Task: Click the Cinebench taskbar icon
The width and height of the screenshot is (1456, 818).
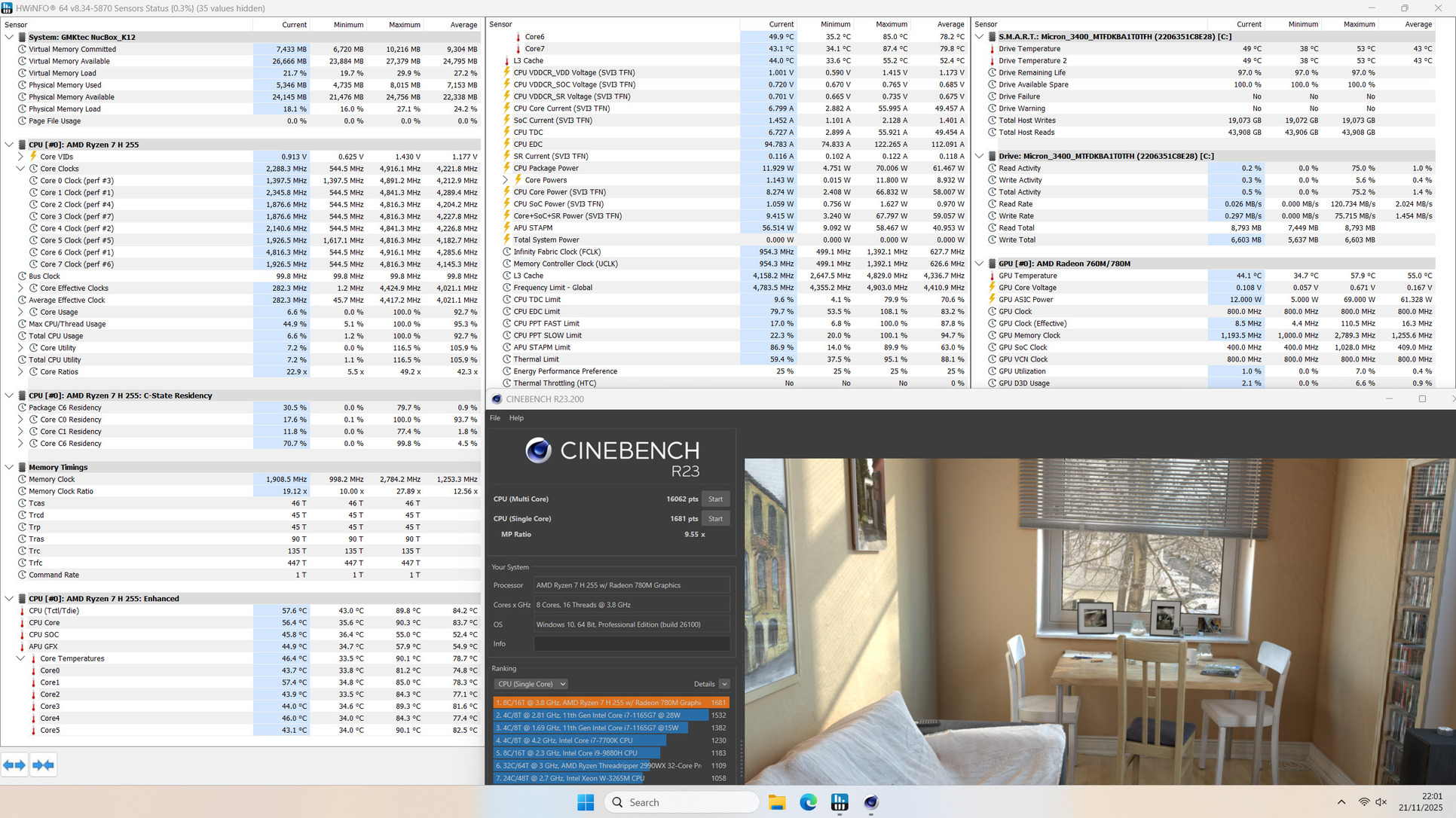Action: coord(871,802)
